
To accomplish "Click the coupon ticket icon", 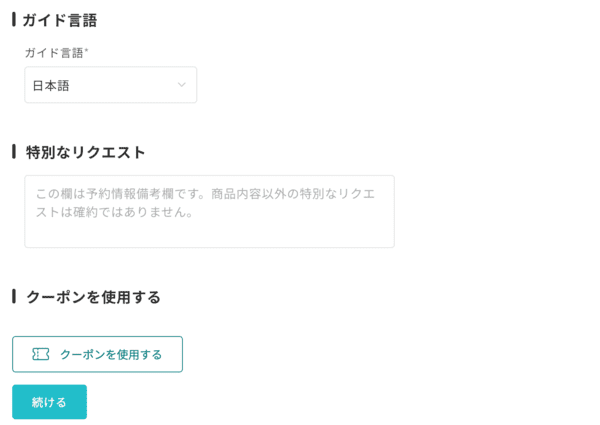I will [x=41, y=354].
